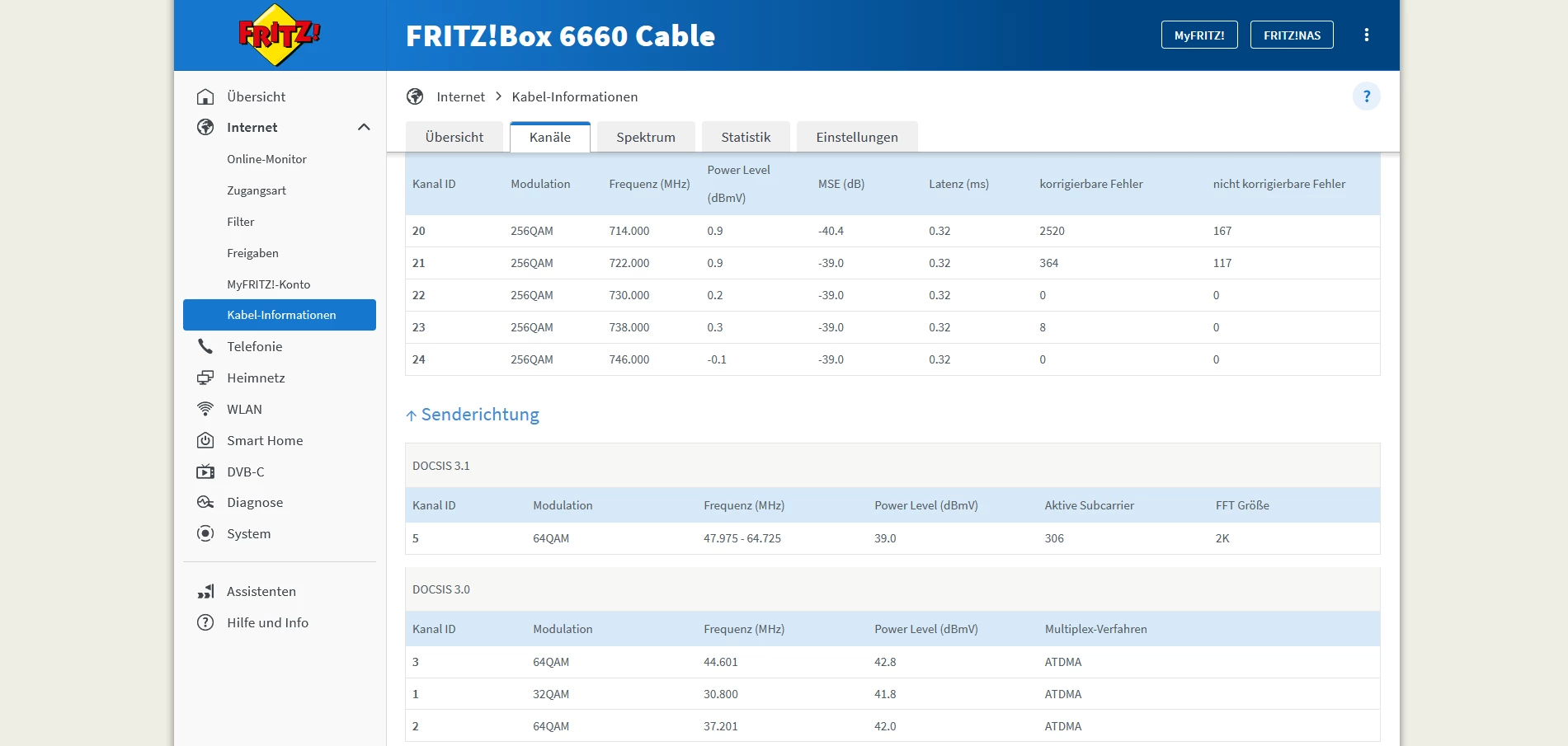Screen dimensions: 1568x746
Task: Click the blue help question mark icon
Action: (1367, 96)
